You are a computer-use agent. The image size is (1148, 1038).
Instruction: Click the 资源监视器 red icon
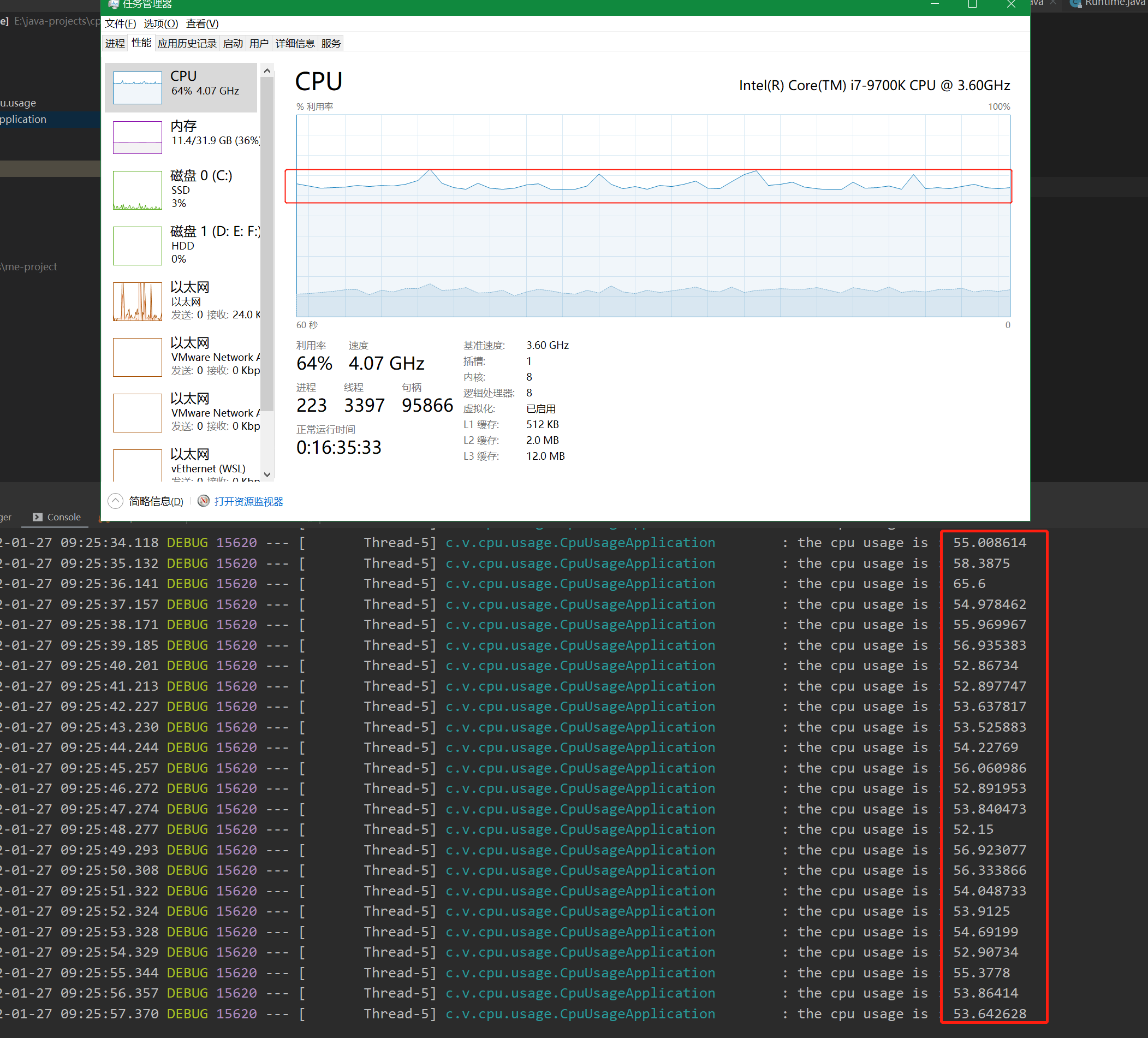click(203, 501)
